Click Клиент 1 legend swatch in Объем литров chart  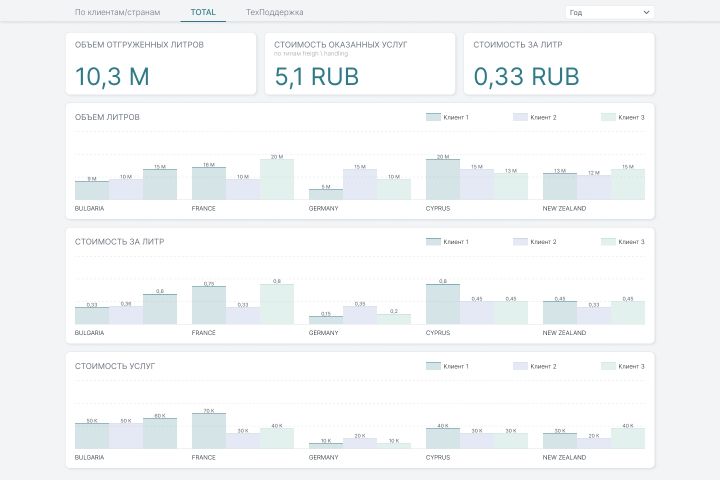click(433, 117)
